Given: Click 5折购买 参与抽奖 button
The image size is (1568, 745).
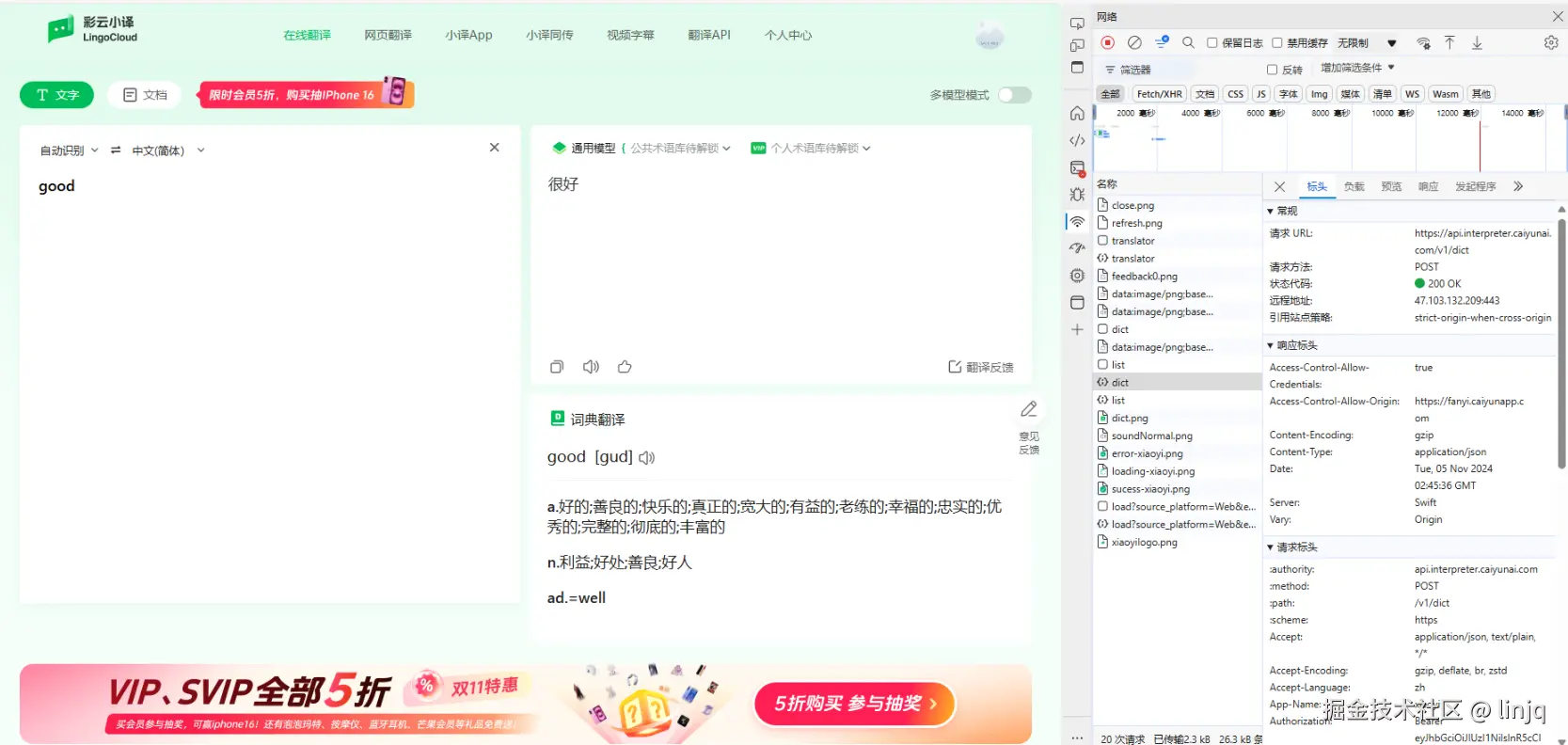Looking at the screenshot, I should pyautogui.click(x=855, y=704).
